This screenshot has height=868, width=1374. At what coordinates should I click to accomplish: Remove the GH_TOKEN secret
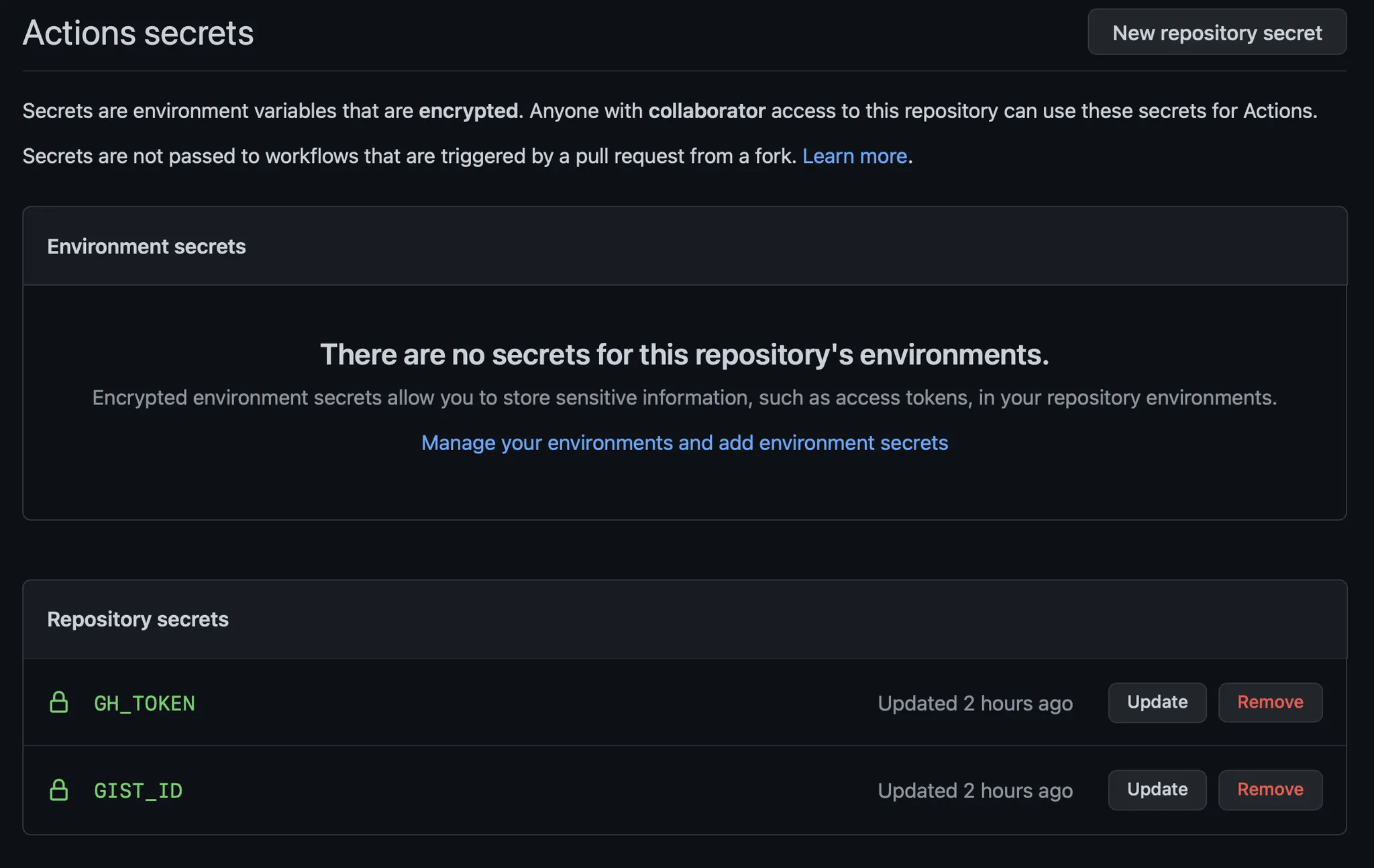tap(1269, 702)
